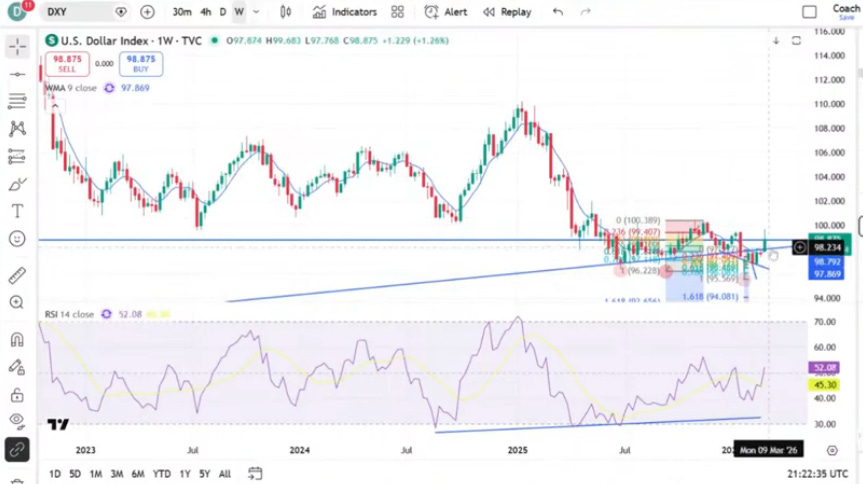The width and height of the screenshot is (863, 484).
Task: Set date range to 1D
Action: [x=55, y=474]
